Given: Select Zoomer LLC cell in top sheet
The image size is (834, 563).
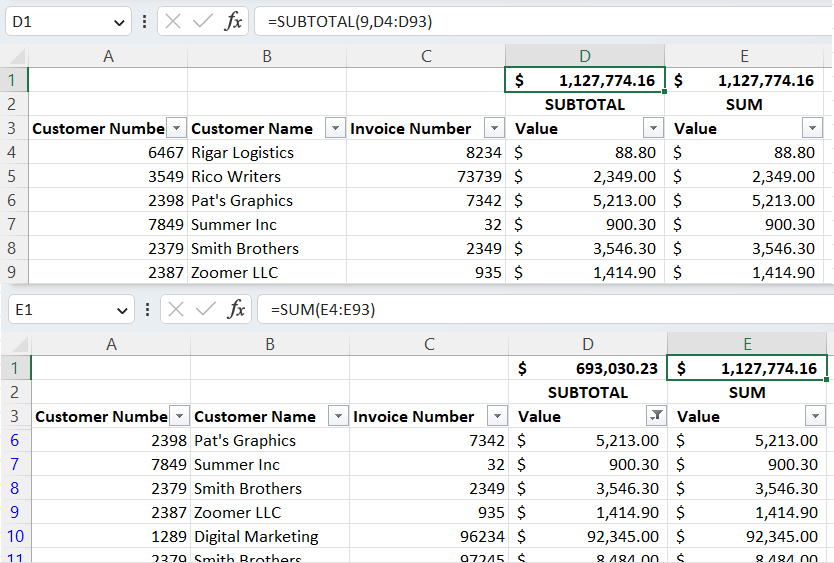Looking at the screenshot, I should 267,272.
